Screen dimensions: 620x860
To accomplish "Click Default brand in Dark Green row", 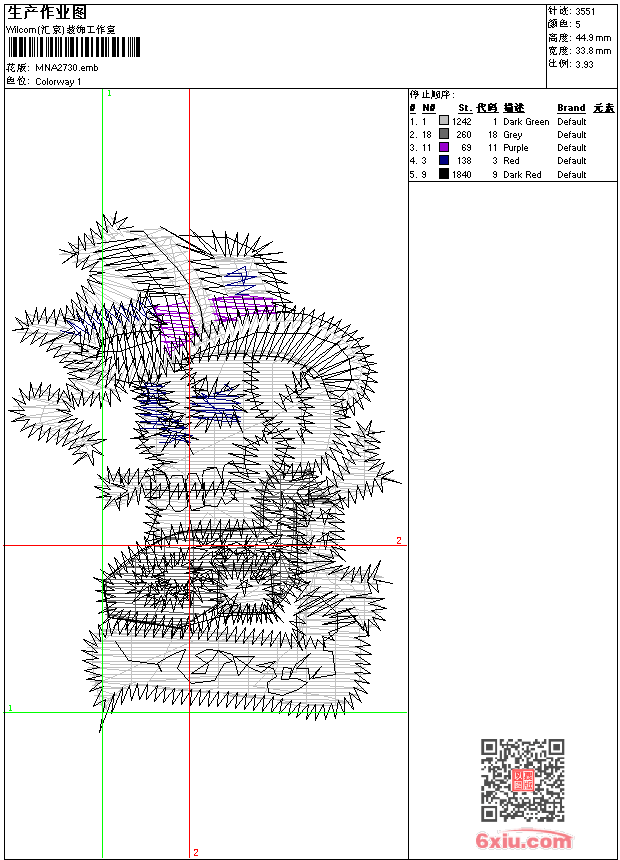I will [572, 121].
